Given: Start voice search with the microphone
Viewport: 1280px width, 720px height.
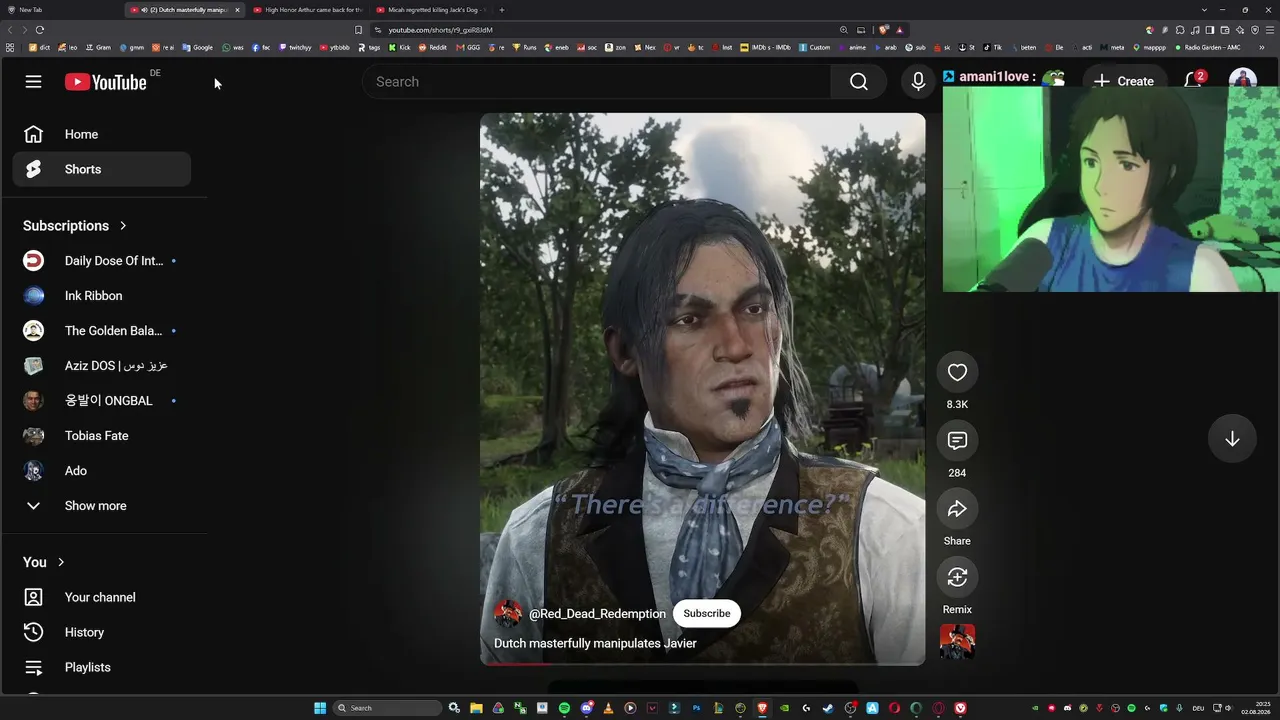Looking at the screenshot, I should click(x=918, y=82).
